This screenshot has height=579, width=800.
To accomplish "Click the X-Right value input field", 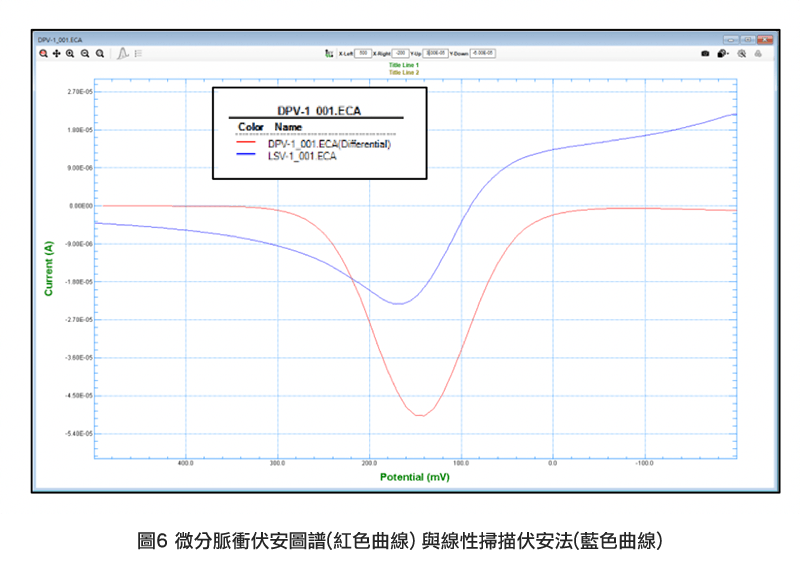I will click(401, 53).
